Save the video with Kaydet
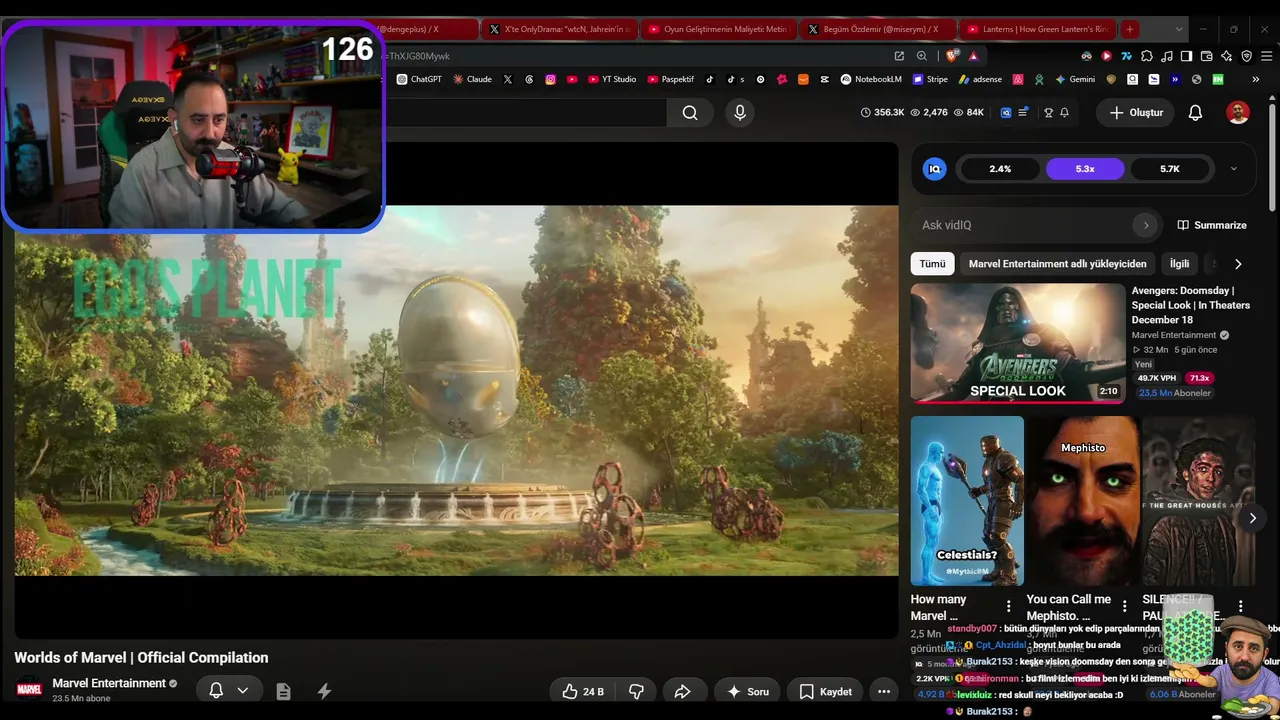 point(825,691)
